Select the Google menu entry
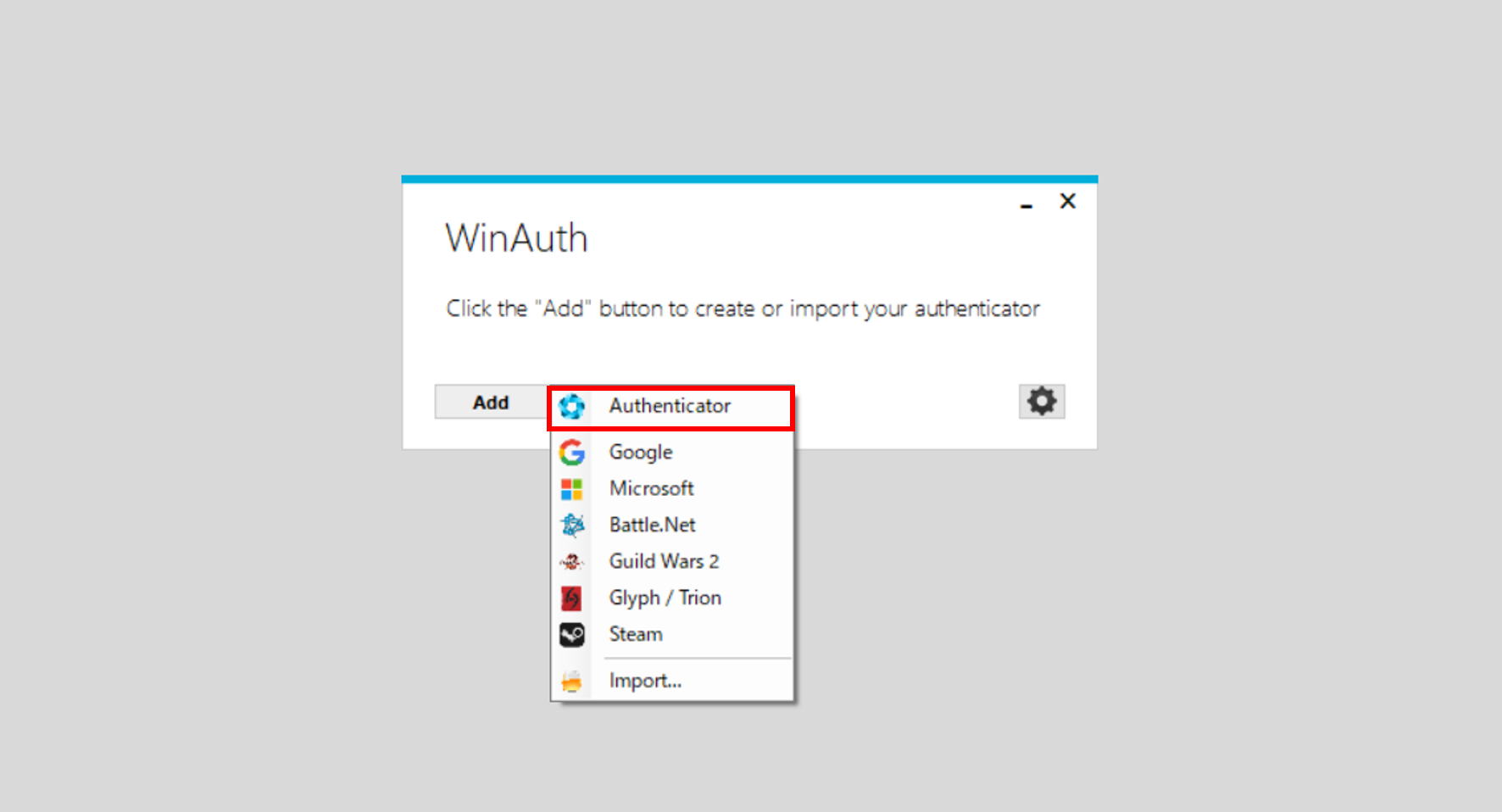 pos(671,453)
